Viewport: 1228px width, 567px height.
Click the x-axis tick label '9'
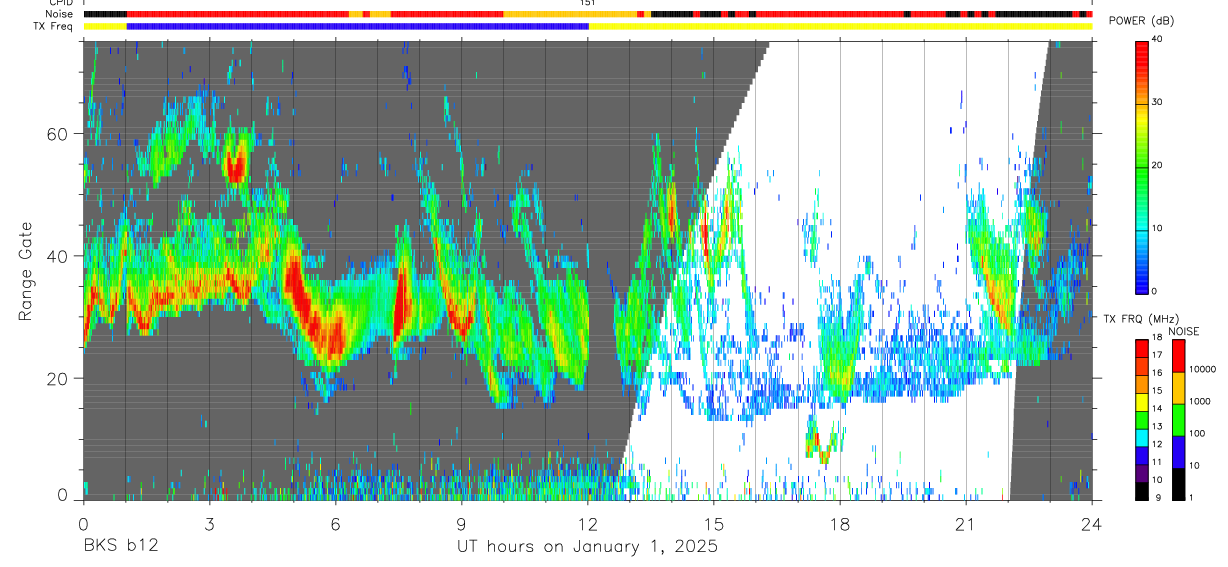click(461, 523)
